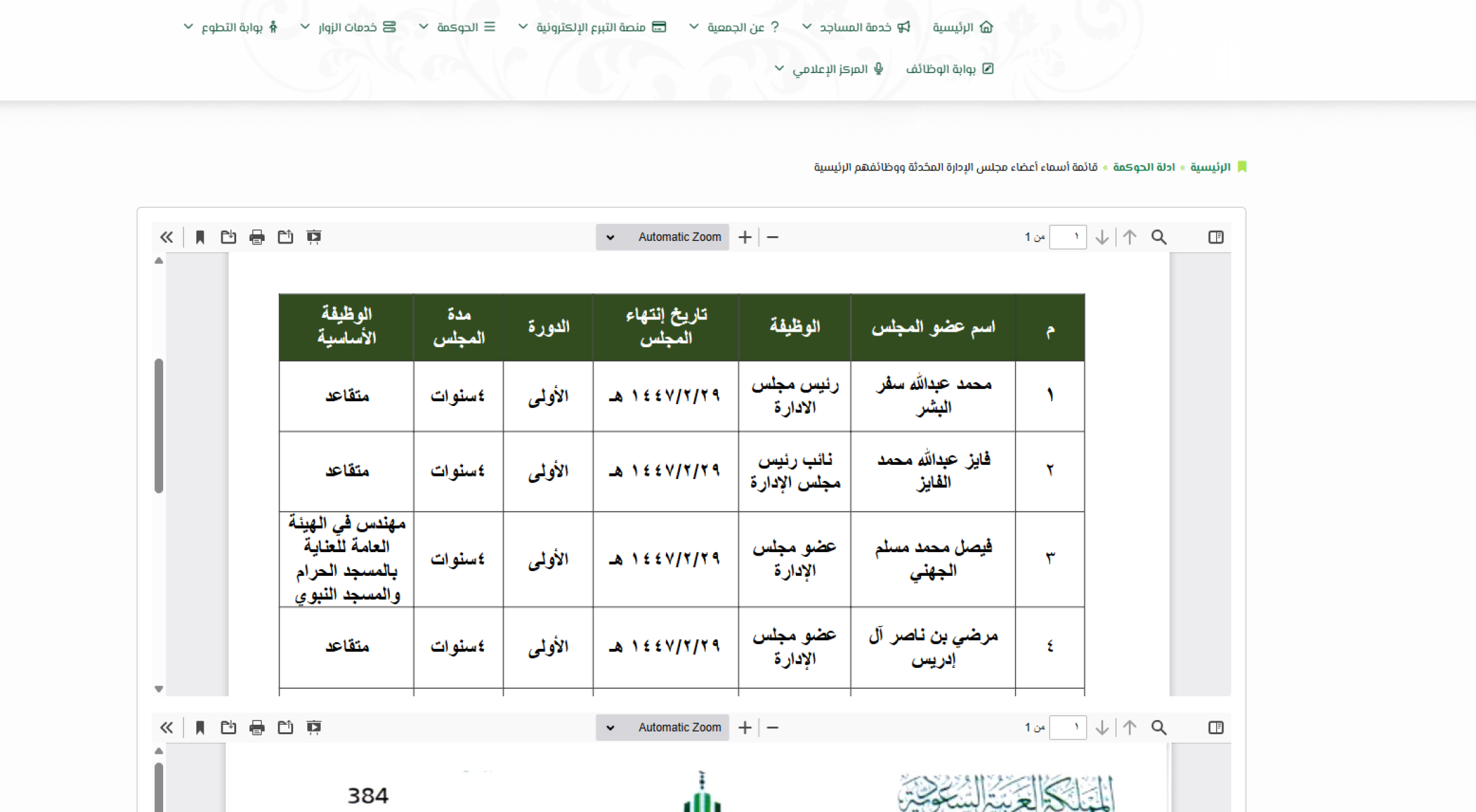Click table cell محمد عبدالله سفر البشر
Image resolution: width=1476 pixels, height=812 pixels.
point(933,396)
